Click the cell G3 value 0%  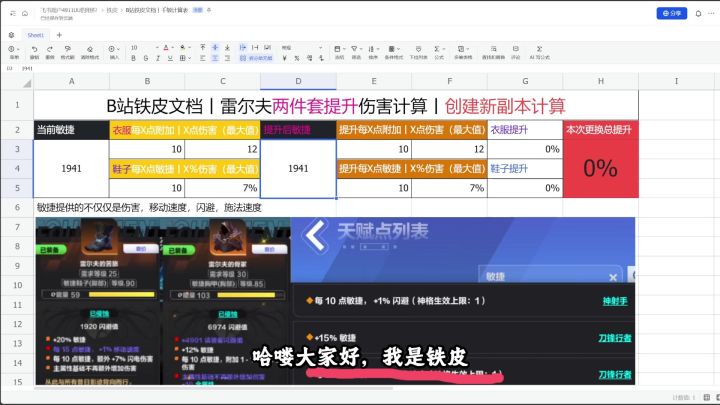tap(525, 149)
